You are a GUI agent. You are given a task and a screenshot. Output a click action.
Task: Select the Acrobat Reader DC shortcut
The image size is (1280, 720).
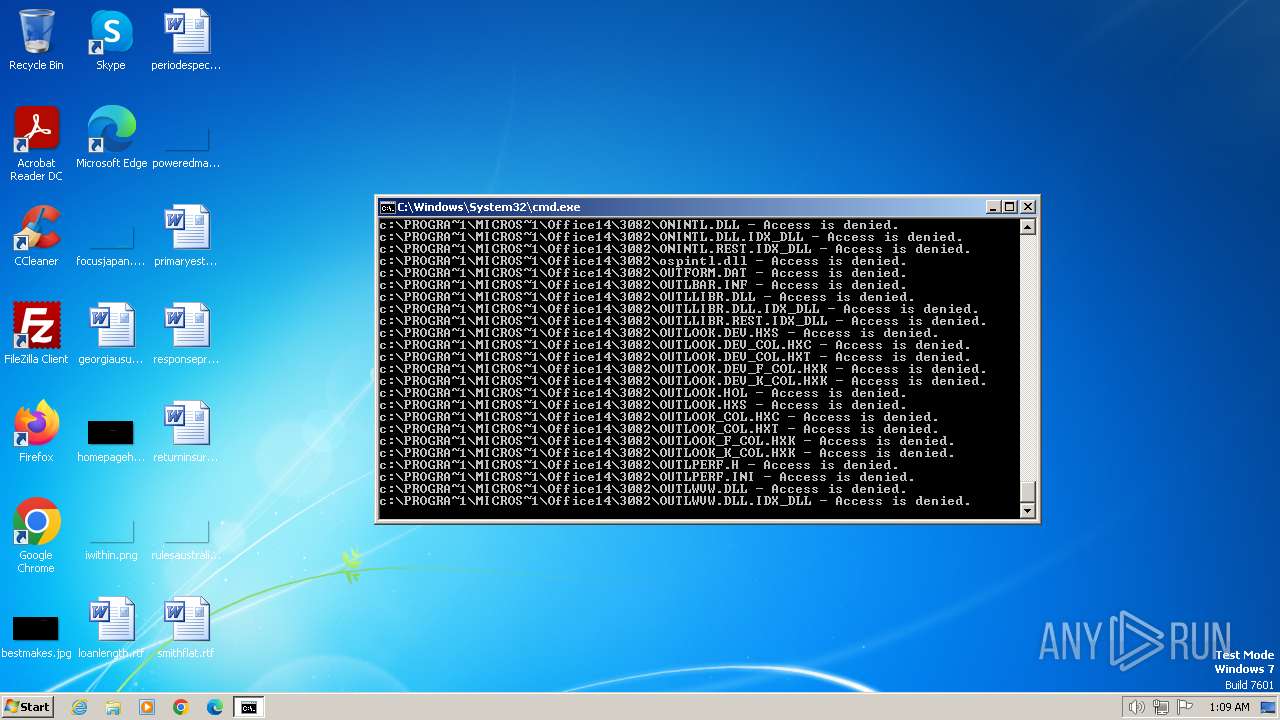[36, 144]
